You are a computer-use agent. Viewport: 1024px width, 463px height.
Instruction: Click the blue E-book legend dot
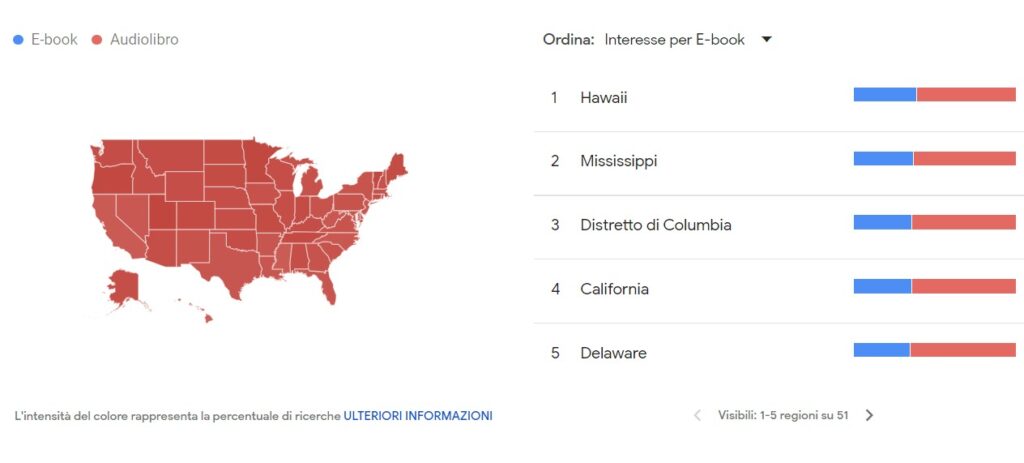(x=19, y=40)
